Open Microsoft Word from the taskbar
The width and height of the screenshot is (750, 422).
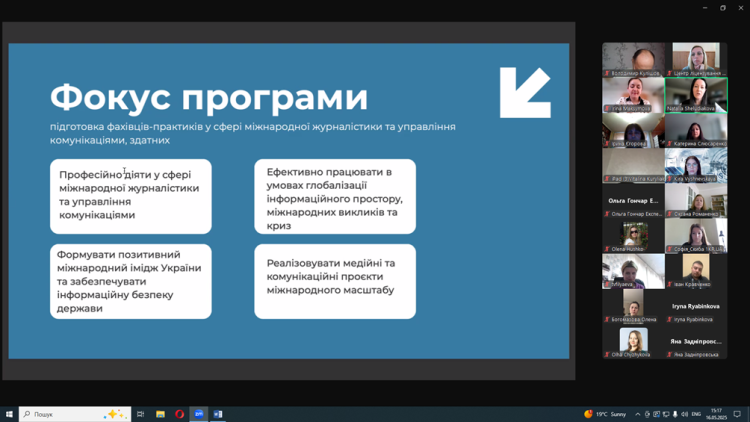pos(218,414)
